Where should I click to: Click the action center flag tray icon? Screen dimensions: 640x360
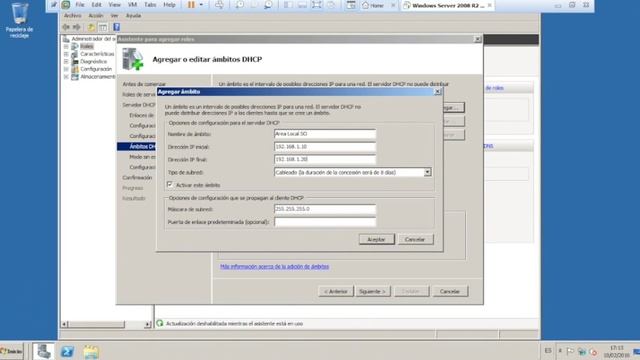pos(570,351)
